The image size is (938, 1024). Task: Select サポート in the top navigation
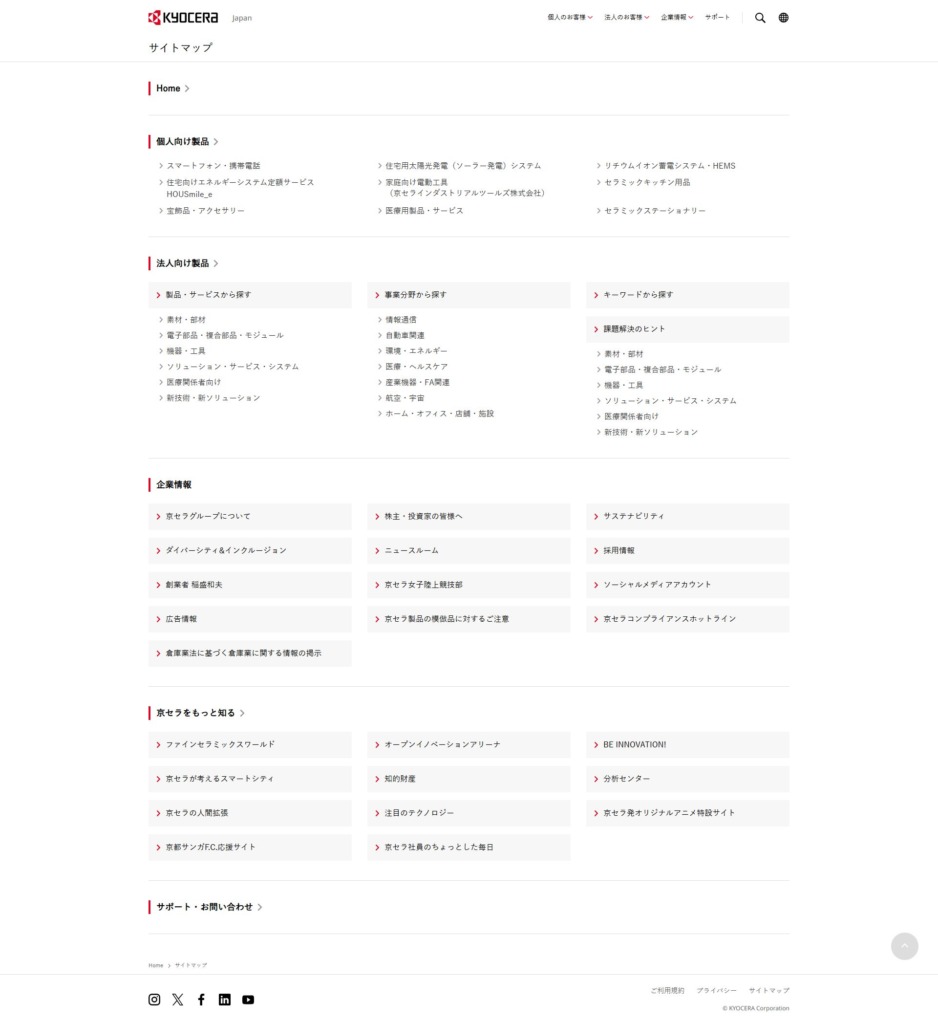click(717, 18)
